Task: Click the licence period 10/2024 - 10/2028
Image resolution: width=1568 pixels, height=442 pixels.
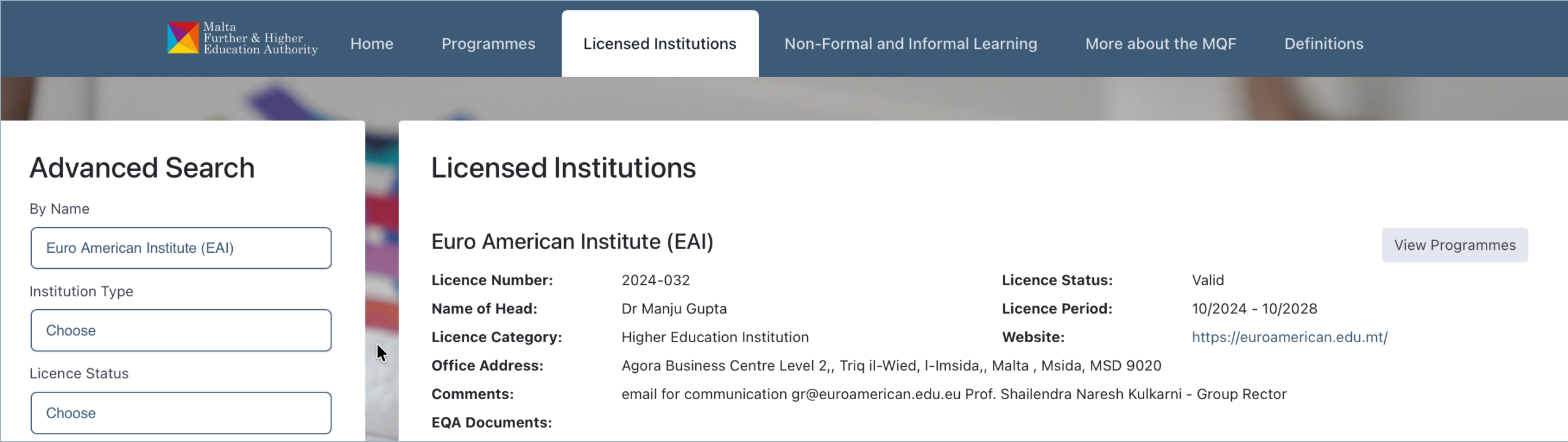Action: point(1254,309)
